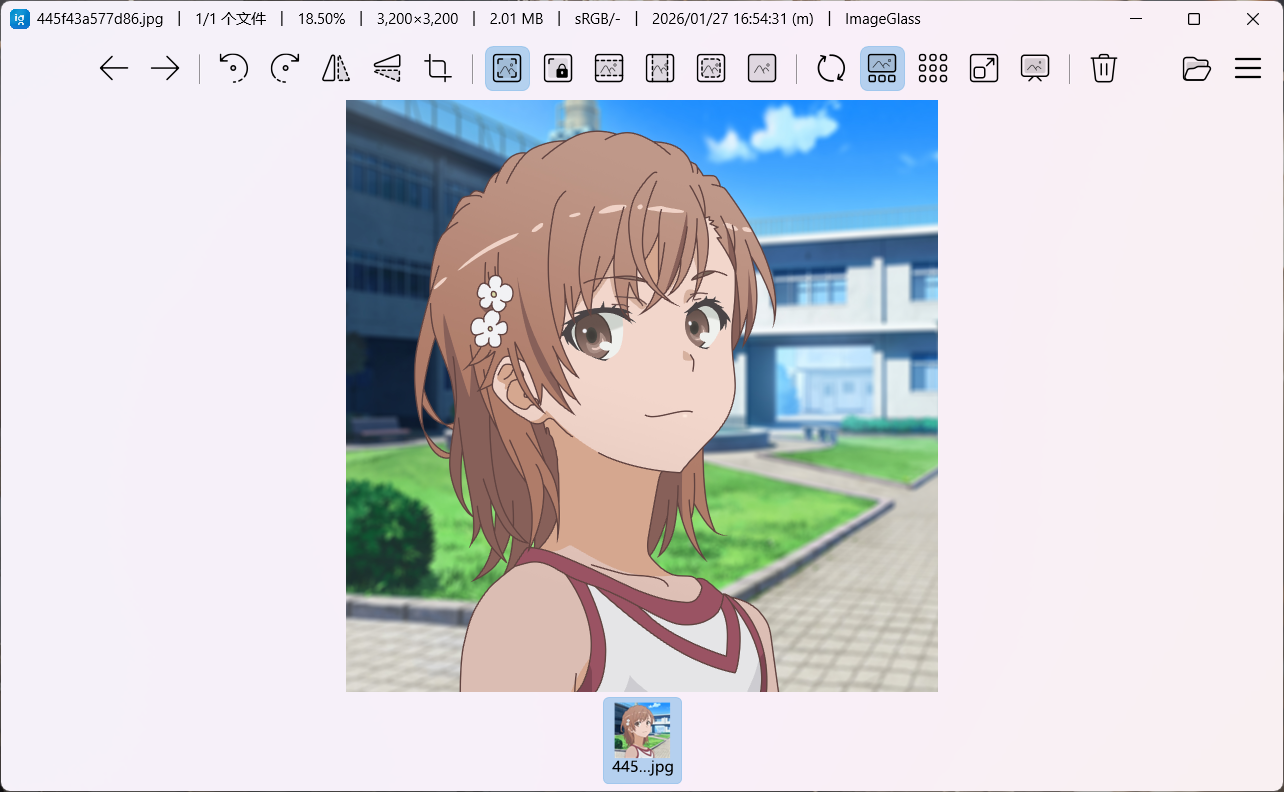
Task: Go to the previous image arrow
Action: [x=114, y=69]
